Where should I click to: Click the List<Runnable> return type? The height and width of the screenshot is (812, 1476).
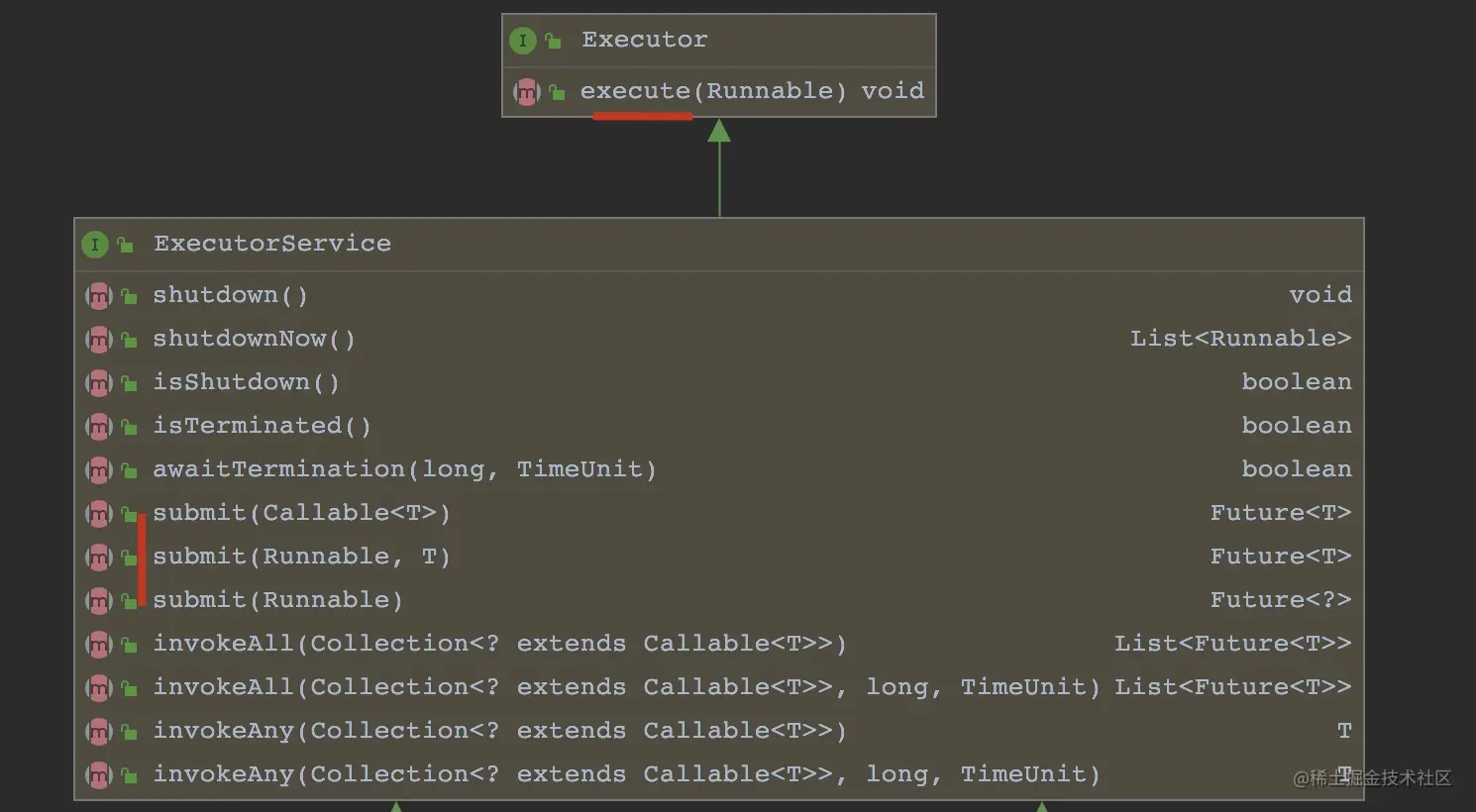click(1240, 339)
